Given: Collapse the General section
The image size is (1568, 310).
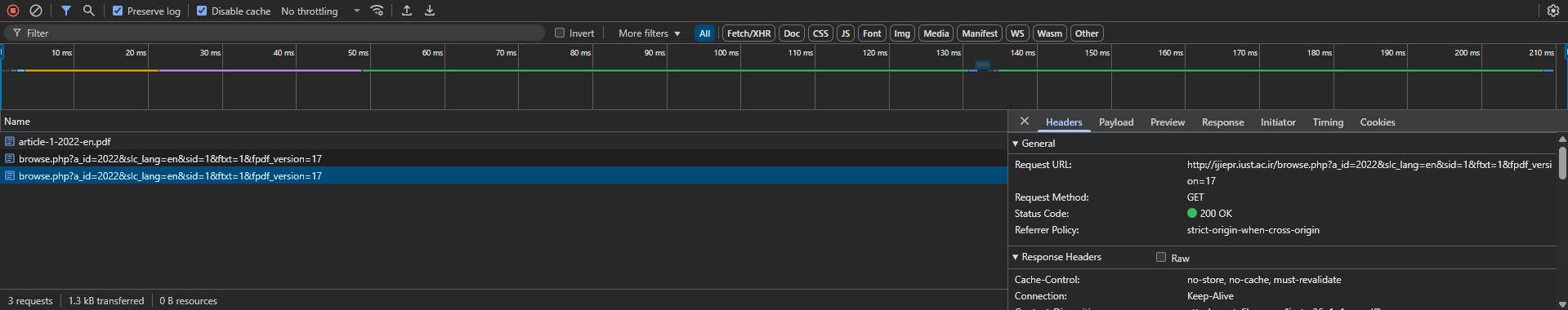Looking at the screenshot, I should tap(1034, 144).
